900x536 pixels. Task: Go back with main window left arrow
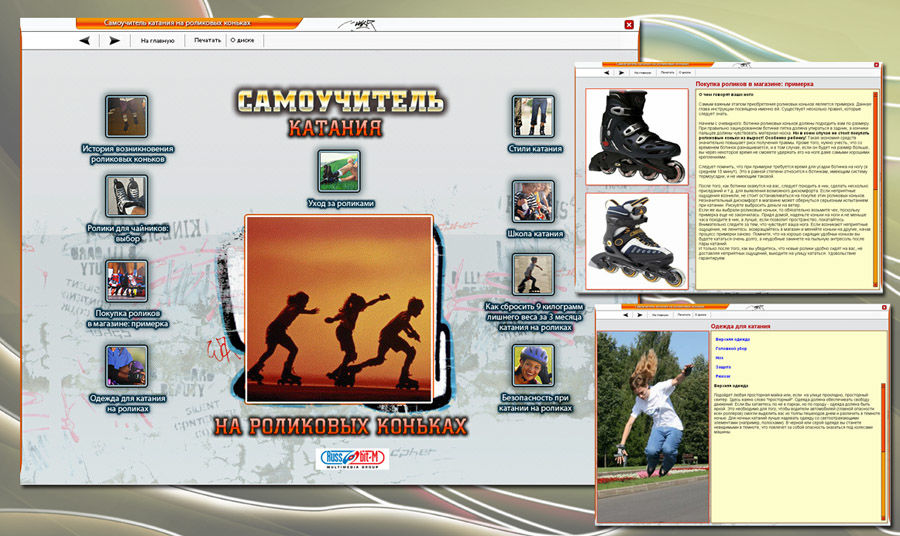click(x=84, y=41)
